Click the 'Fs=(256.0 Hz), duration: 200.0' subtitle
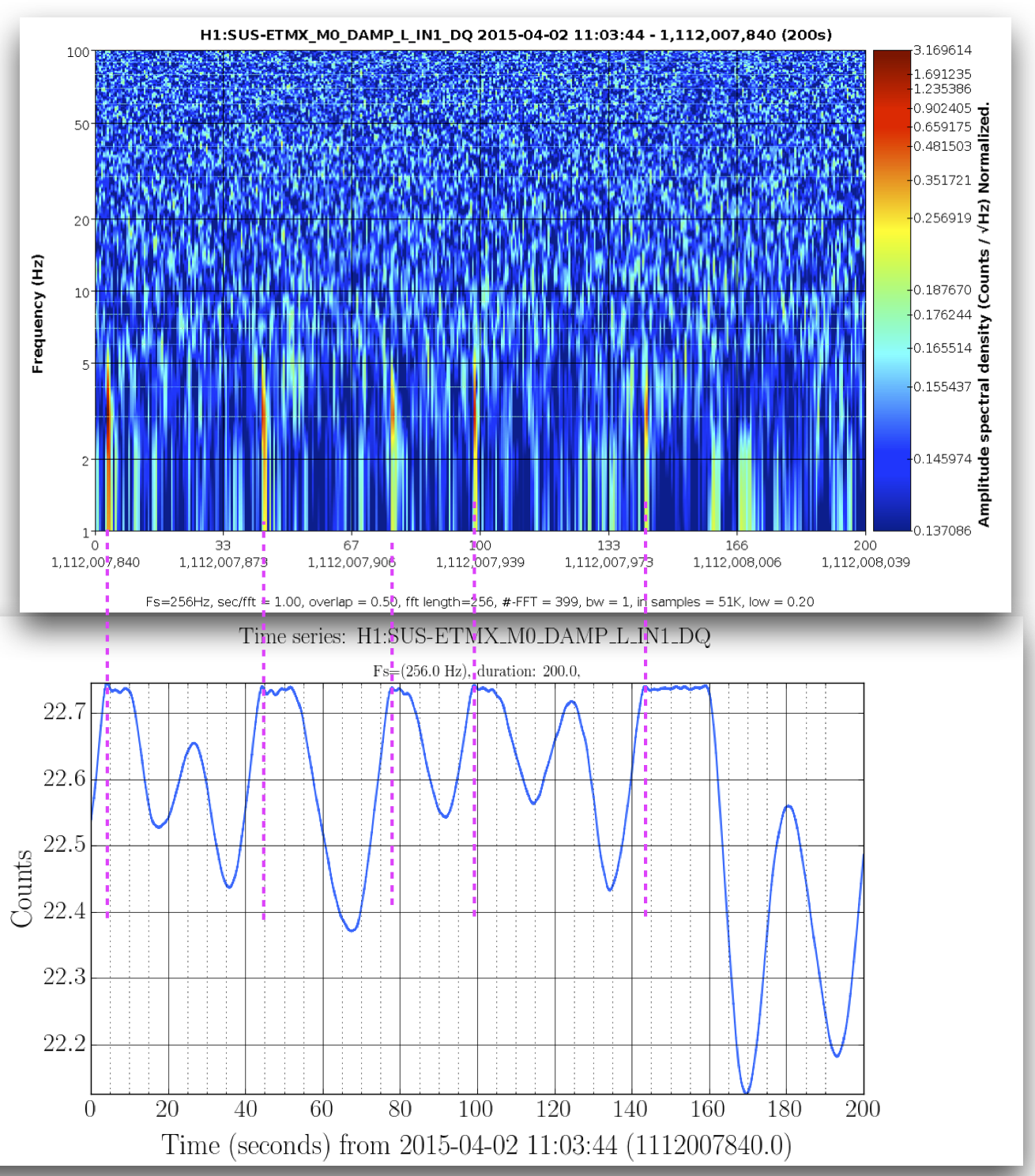Screen dimensions: 1035x1176 [x=477, y=672]
